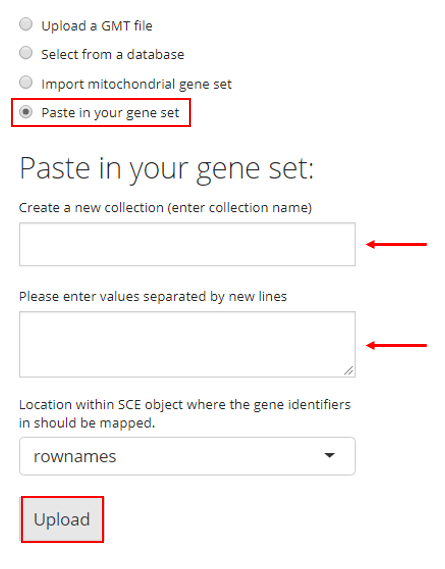Click the red arrow beside gene values area
Image resolution: width=445 pixels, height=569 pixels.
pos(396,345)
